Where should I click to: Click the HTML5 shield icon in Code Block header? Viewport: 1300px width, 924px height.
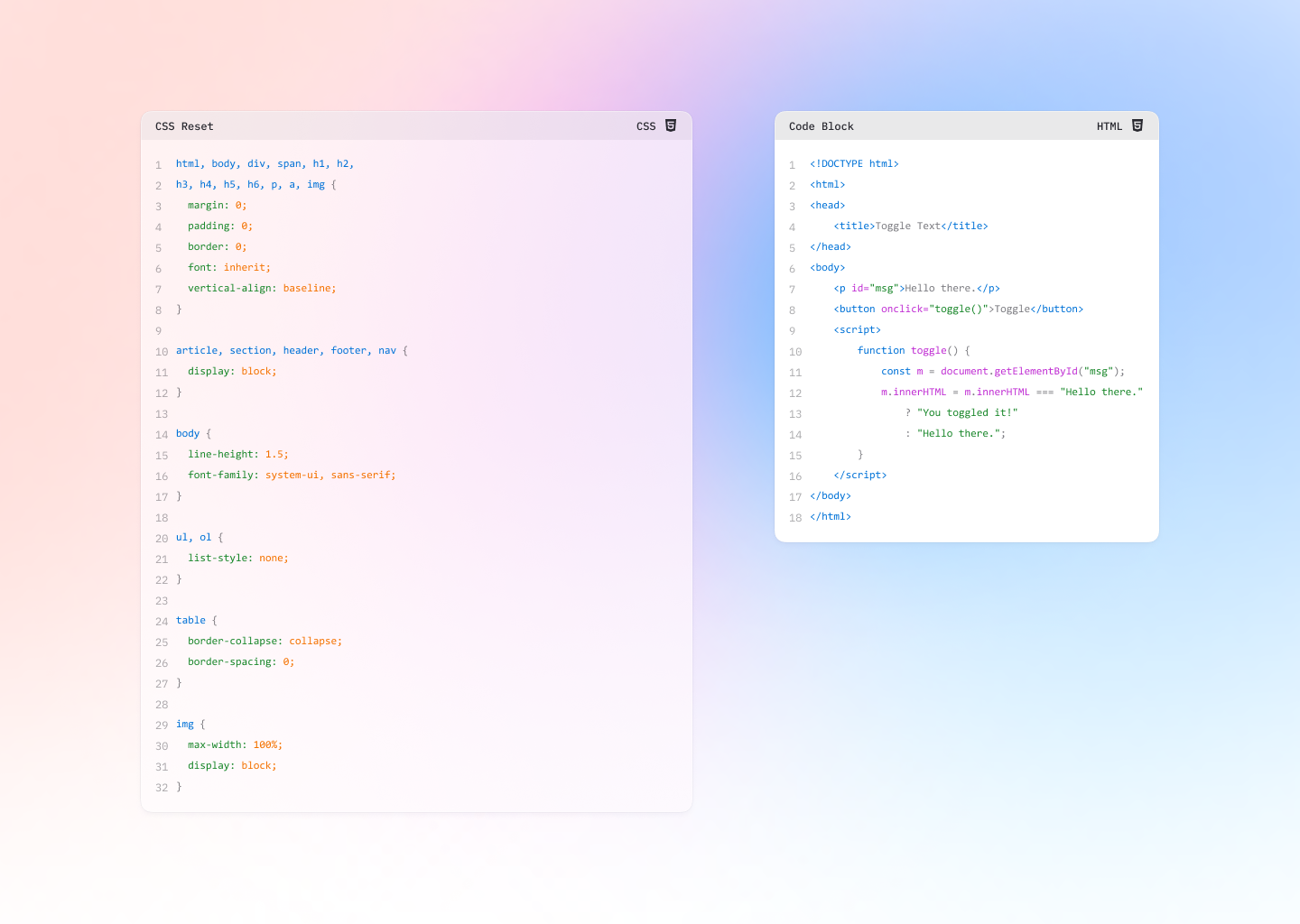coord(1137,125)
